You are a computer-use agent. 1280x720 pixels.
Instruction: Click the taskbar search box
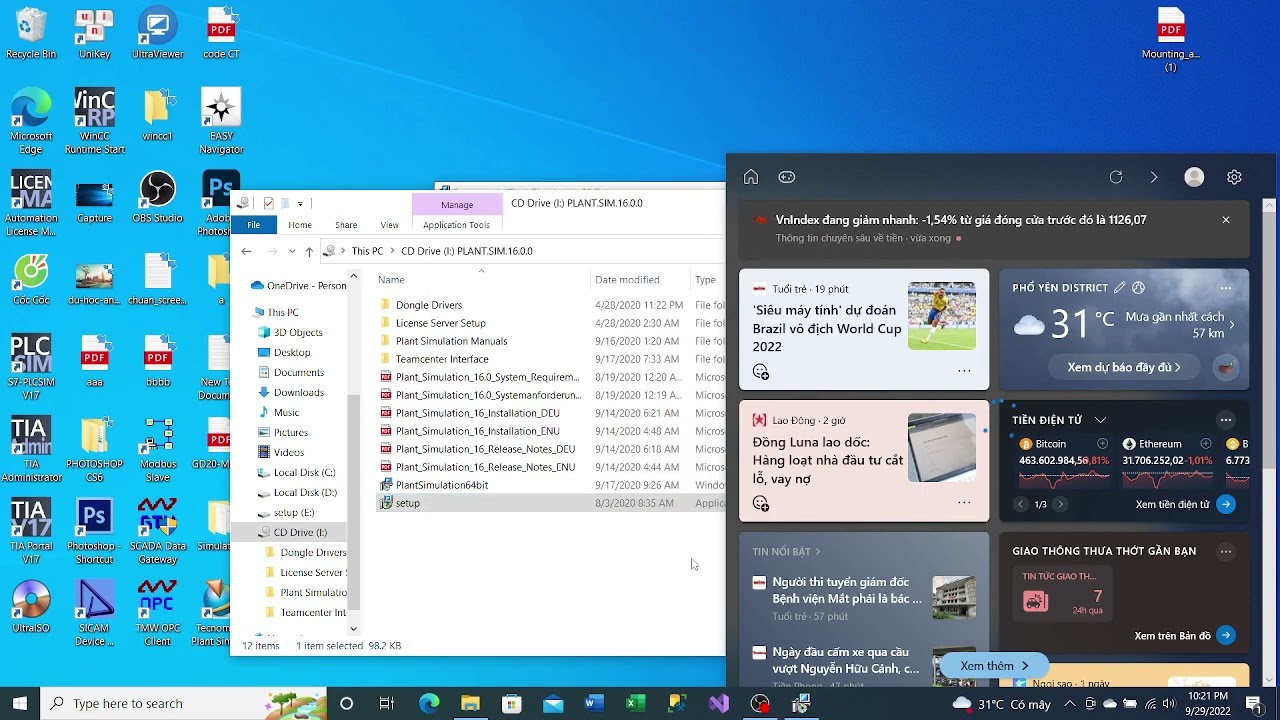pos(184,703)
